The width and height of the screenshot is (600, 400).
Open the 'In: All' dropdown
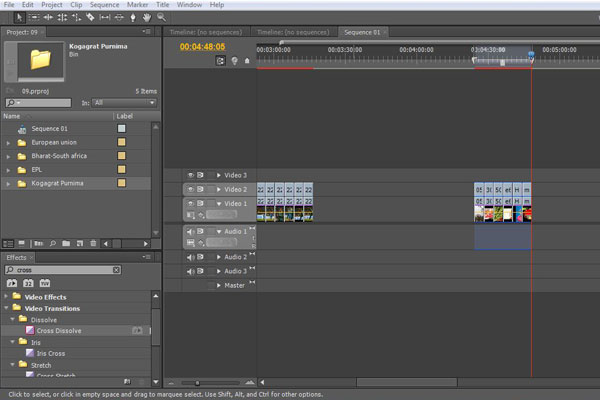122,102
